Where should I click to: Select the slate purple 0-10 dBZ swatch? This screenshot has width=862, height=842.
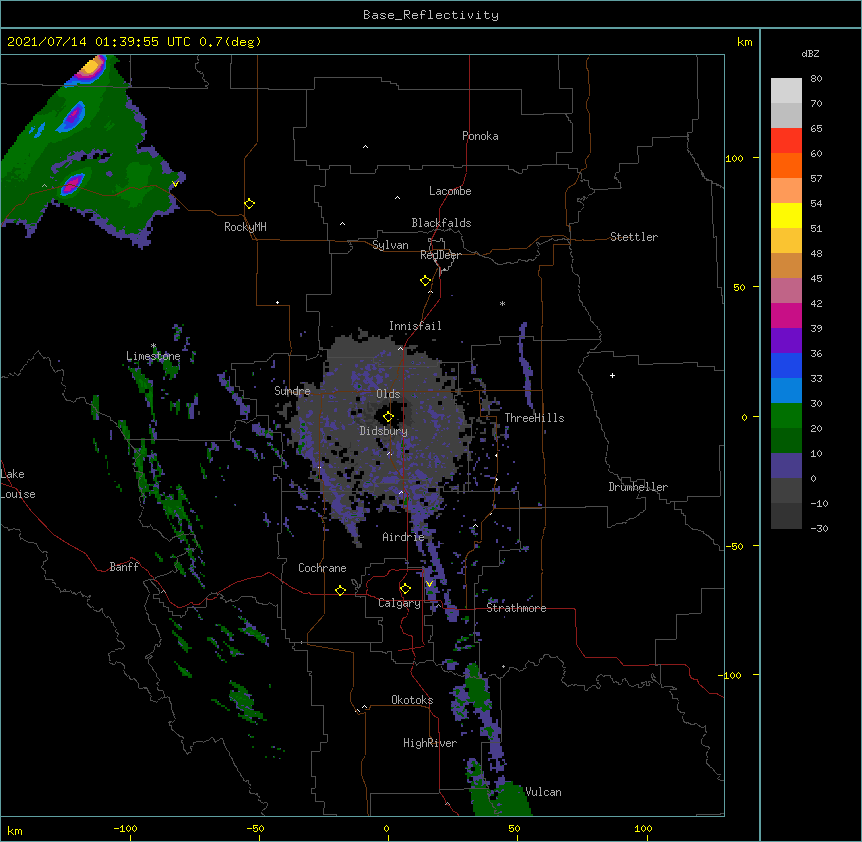(786, 466)
